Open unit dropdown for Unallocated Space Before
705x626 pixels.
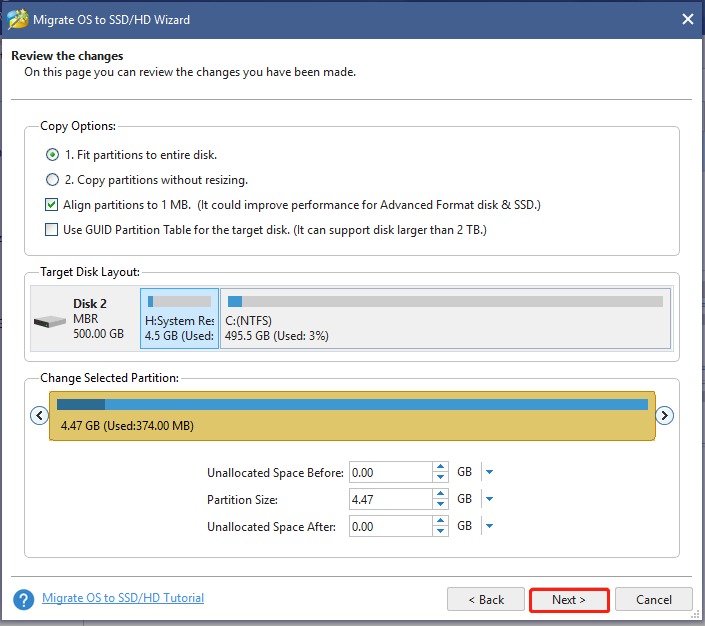click(490, 472)
